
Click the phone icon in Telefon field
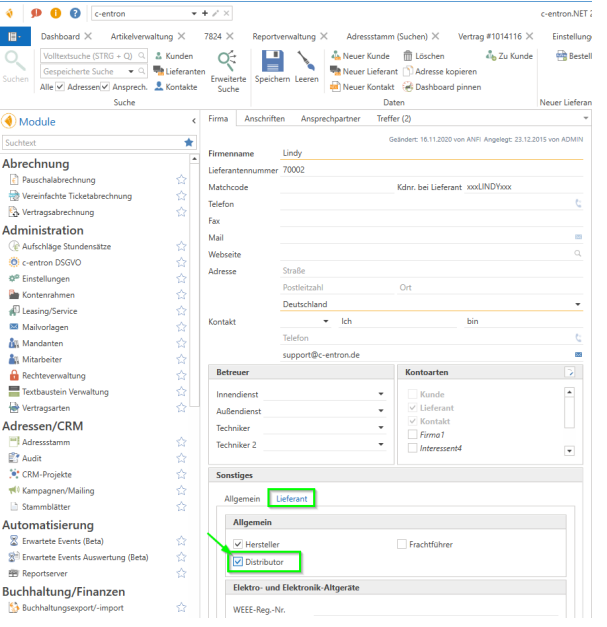click(578, 203)
